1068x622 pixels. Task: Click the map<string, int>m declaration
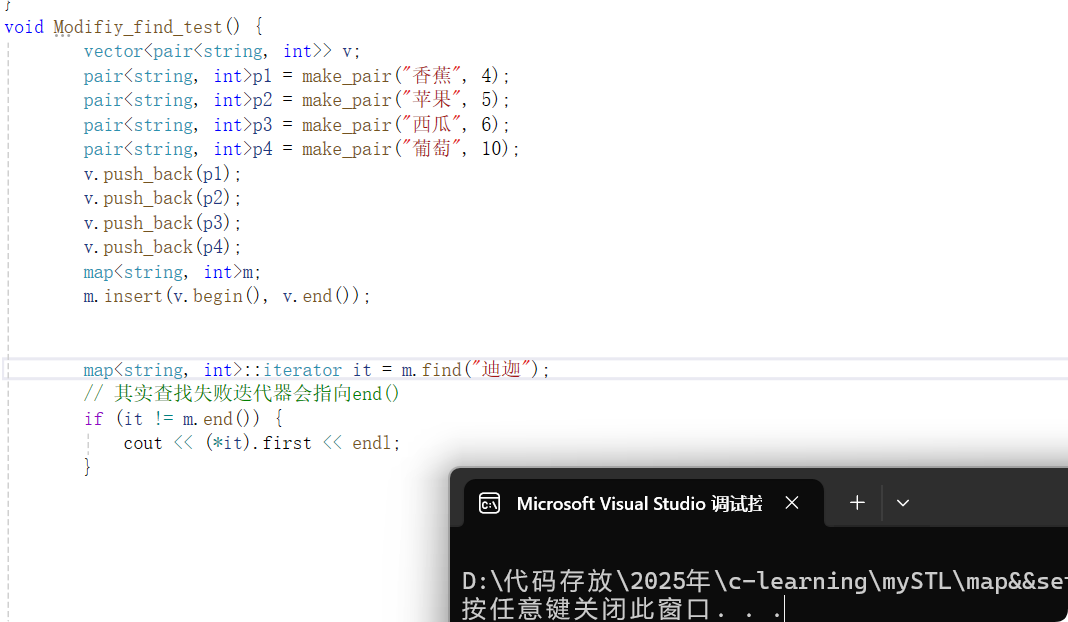pyautogui.click(x=172, y=273)
